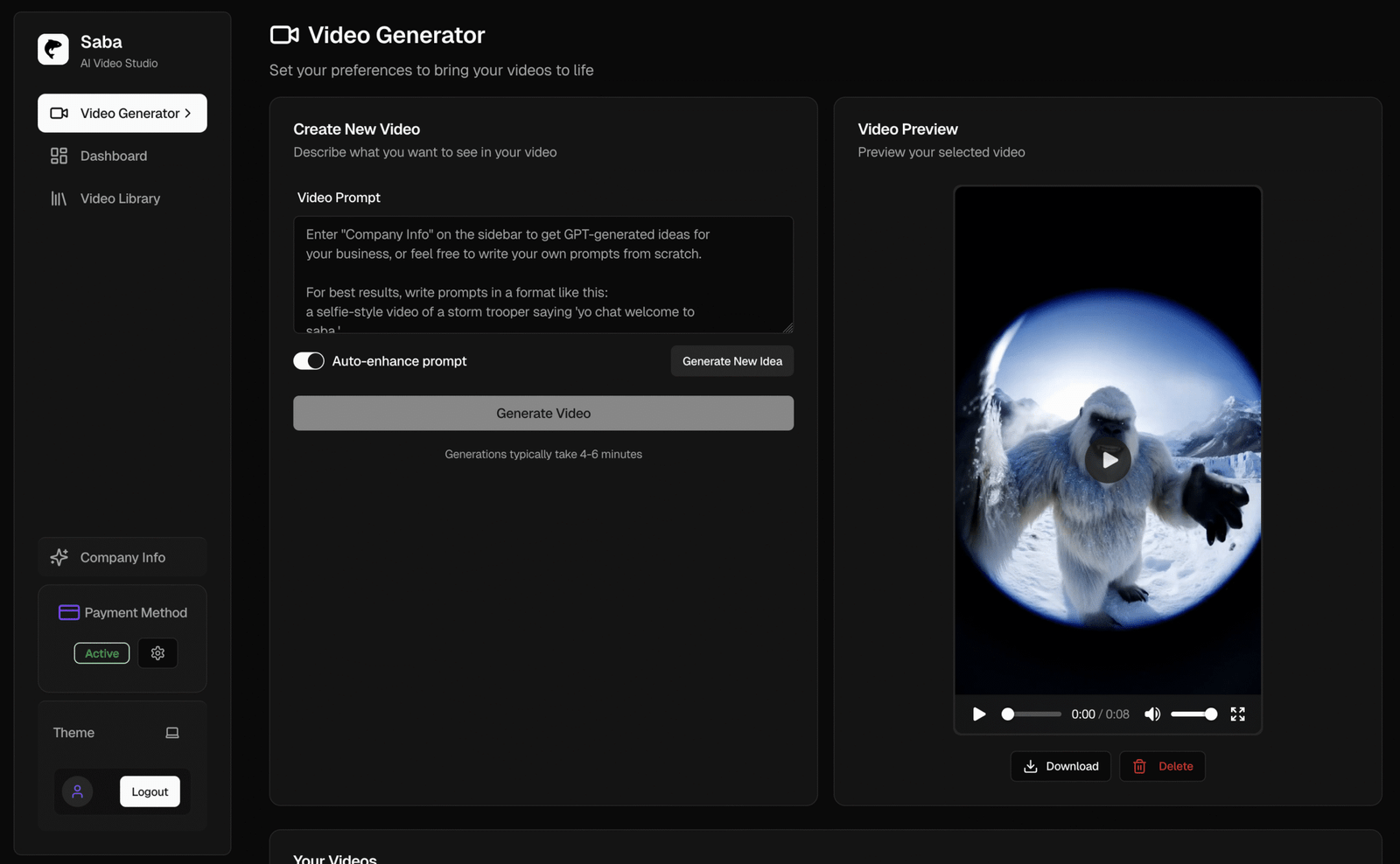
Task: Click the video camera header icon
Action: pyautogui.click(x=284, y=35)
